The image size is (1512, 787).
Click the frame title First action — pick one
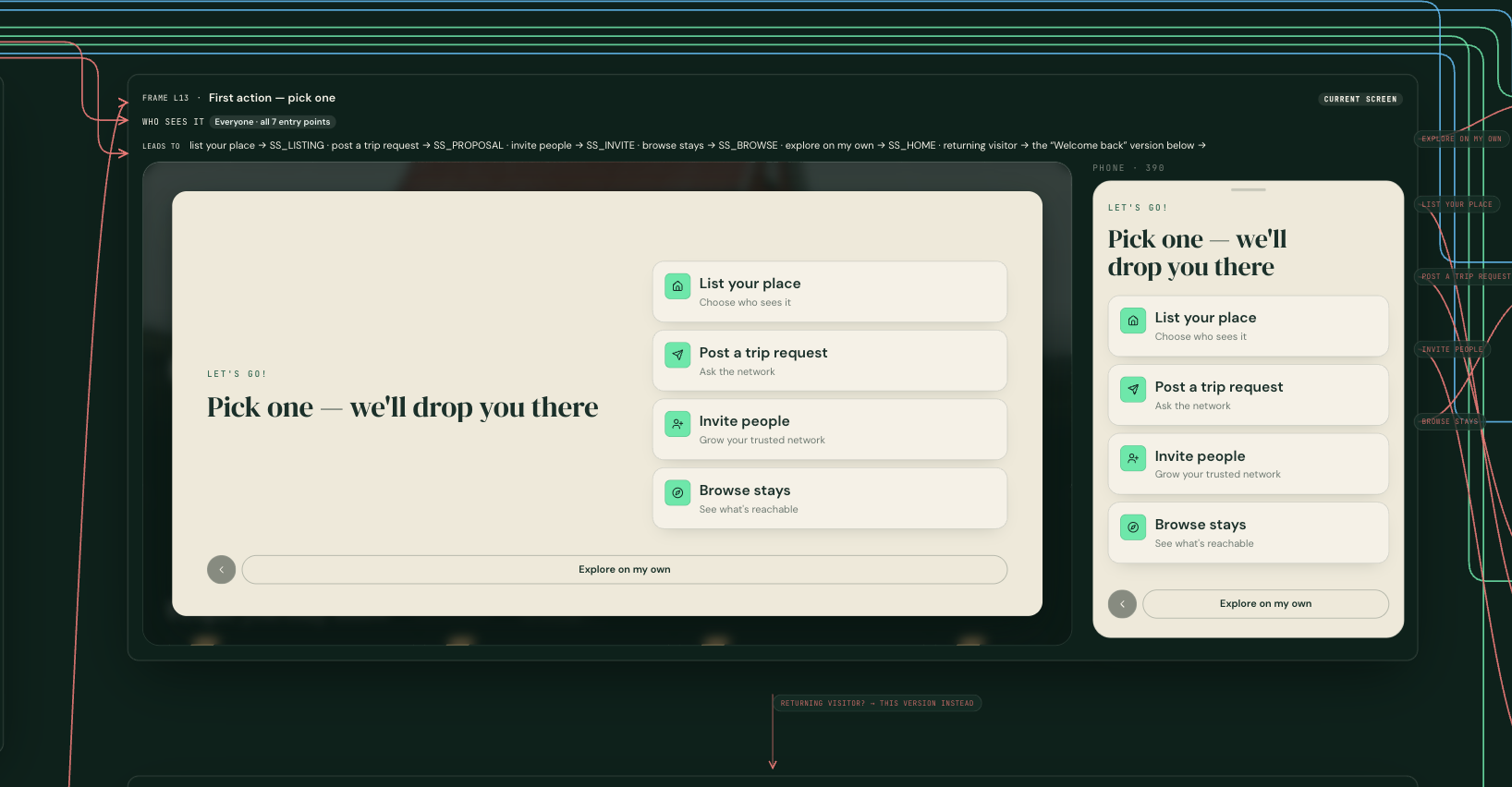272,98
